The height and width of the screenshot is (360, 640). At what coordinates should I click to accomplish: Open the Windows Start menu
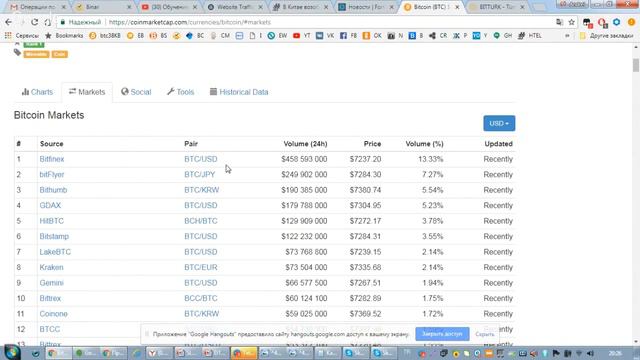point(12,352)
